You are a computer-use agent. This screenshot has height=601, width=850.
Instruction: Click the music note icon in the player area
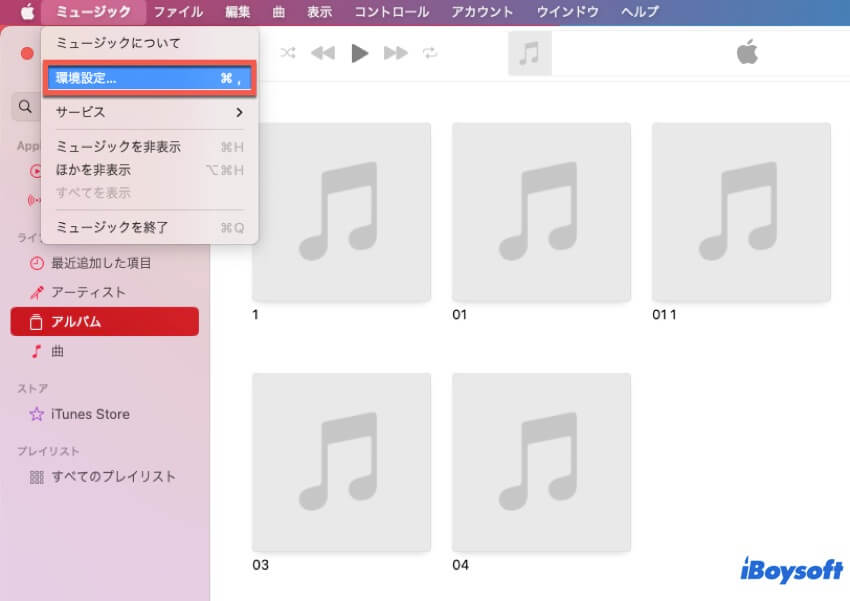click(x=530, y=52)
